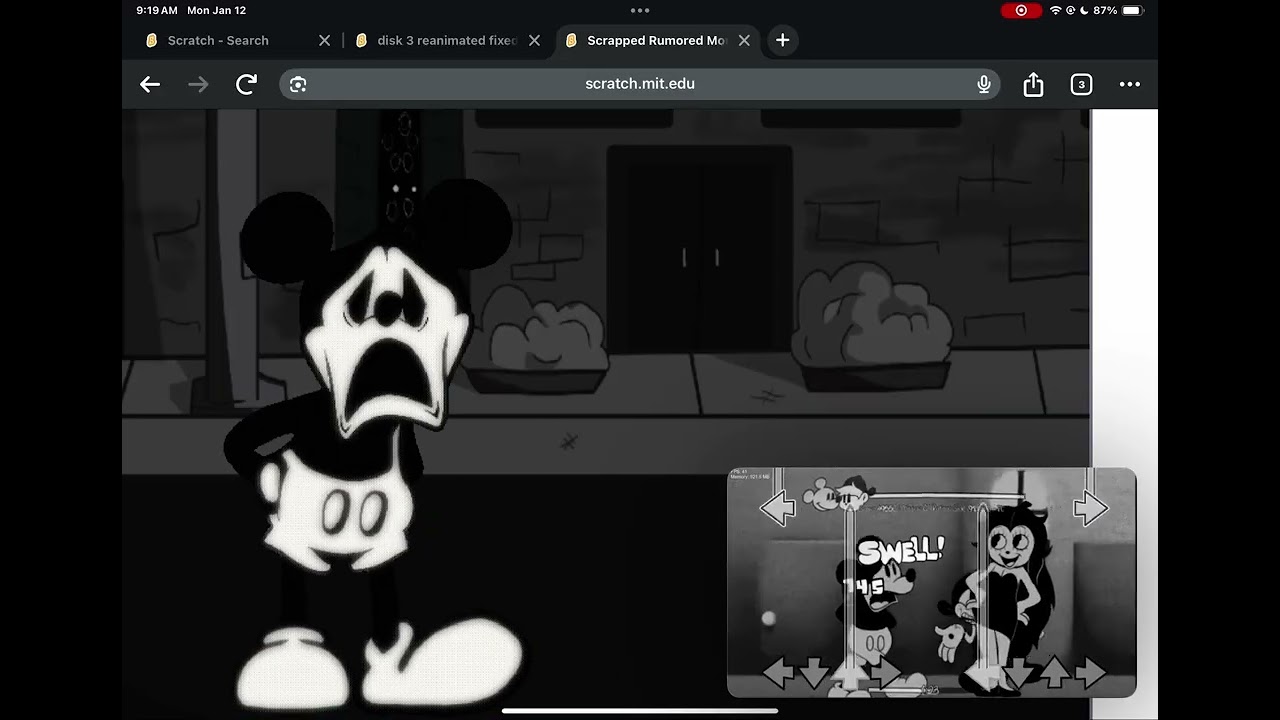Reload the current Scratch page
Image resolution: width=1280 pixels, height=720 pixels.
(x=246, y=84)
